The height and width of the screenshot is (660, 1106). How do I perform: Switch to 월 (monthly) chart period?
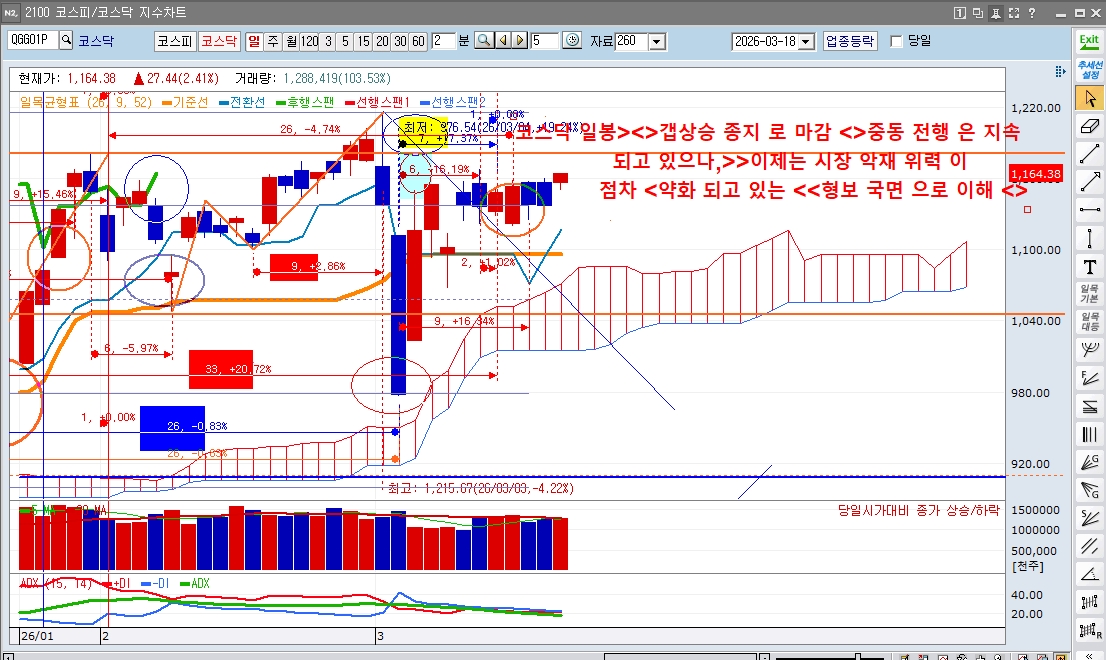pos(290,41)
